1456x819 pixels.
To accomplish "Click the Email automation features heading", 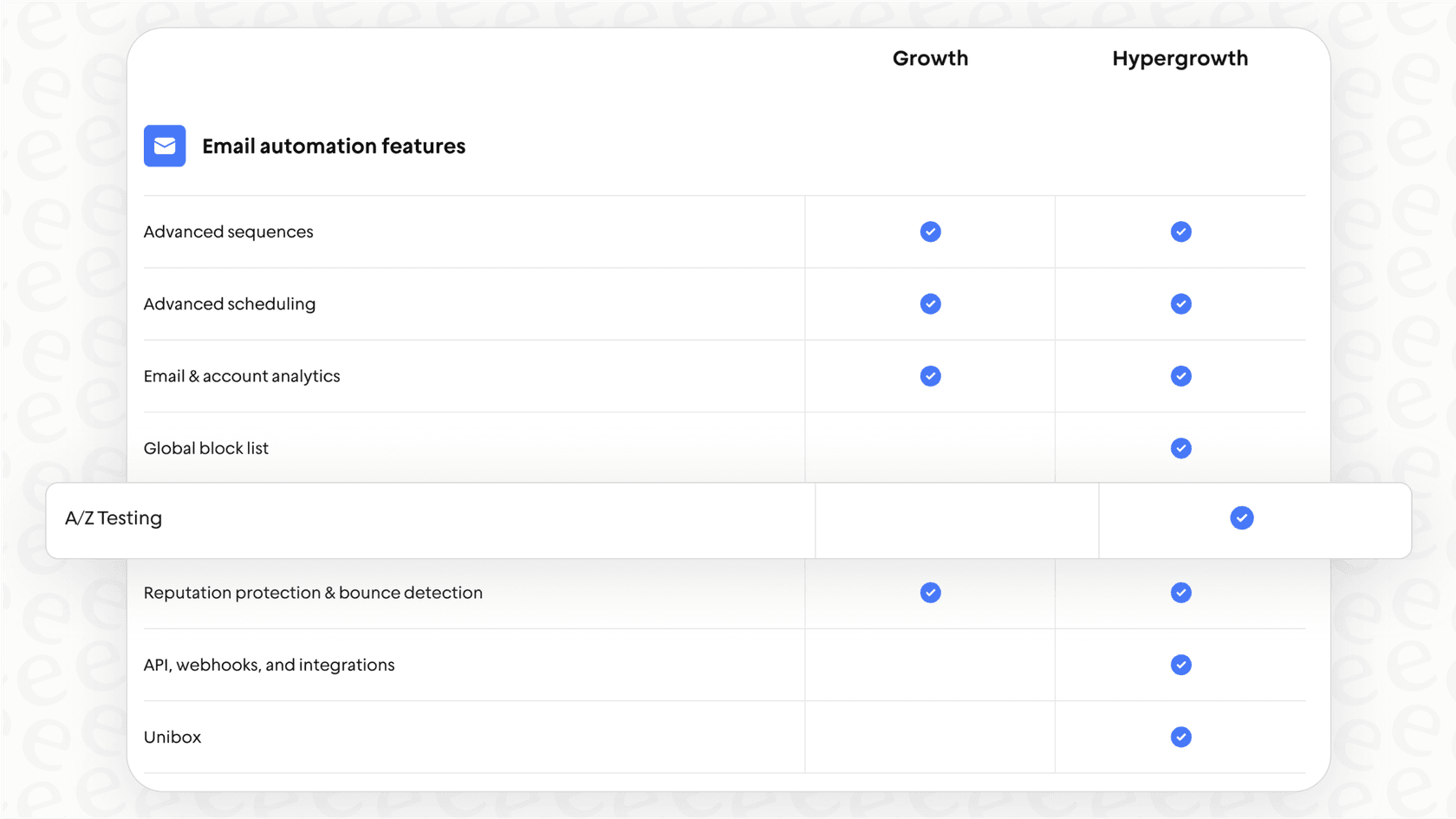I will (x=334, y=146).
